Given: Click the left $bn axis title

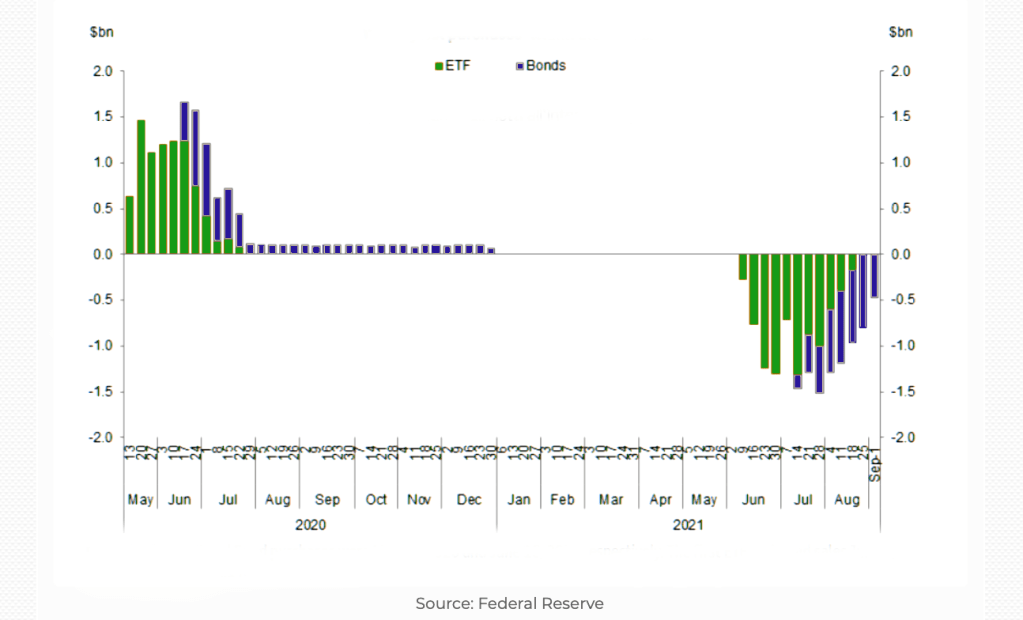Looking at the screenshot, I should click(102, 32).
